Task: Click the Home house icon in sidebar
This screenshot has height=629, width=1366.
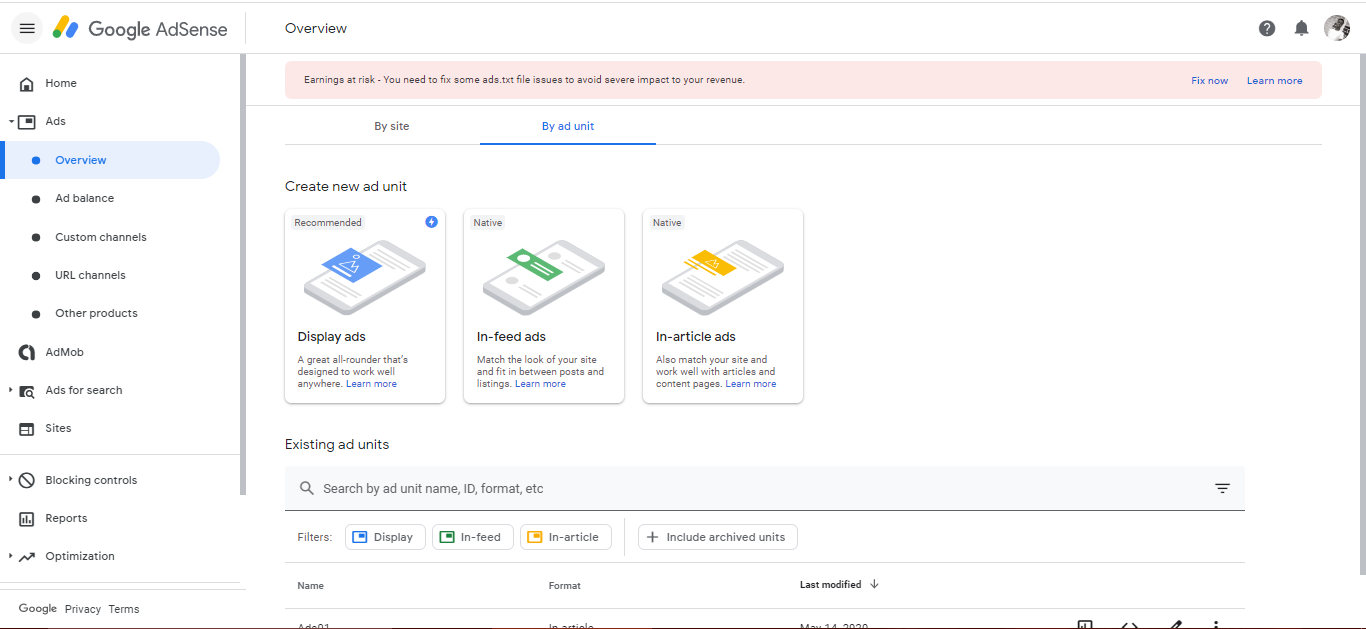Action: [x=27, y=84]
